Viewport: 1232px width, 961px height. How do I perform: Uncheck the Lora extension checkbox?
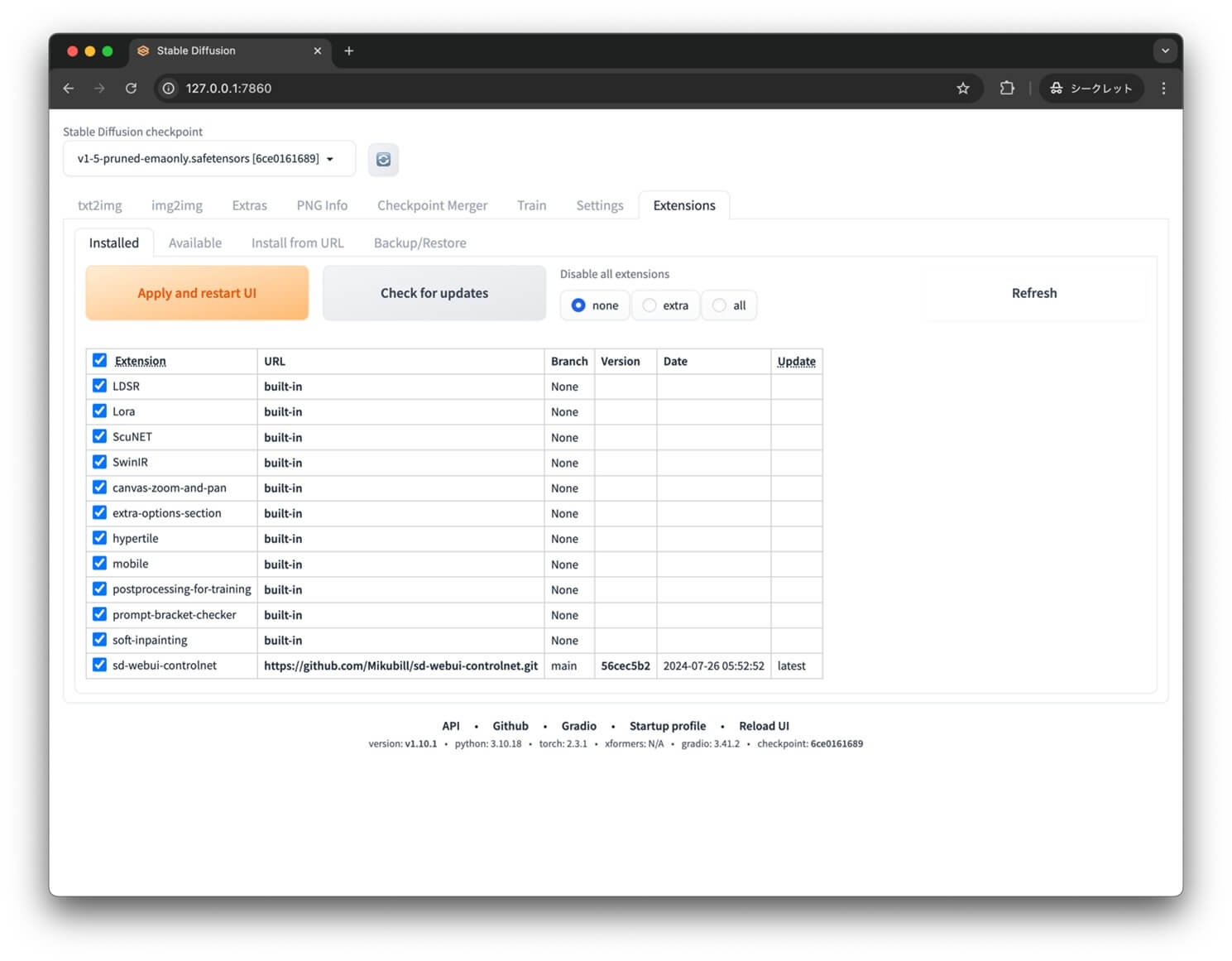(x=99, y=411)
